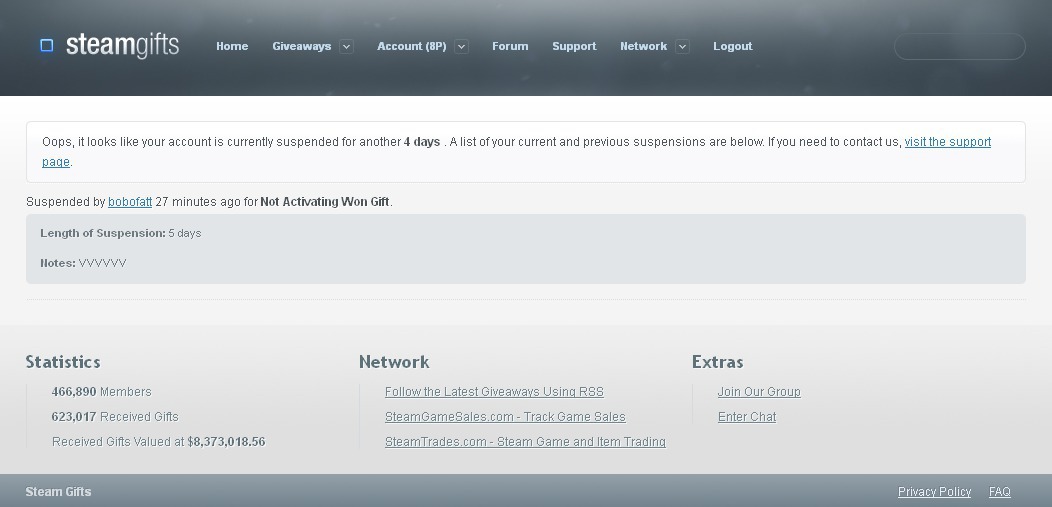Expand the Account dropdown arrow
The width and height of the screenshot is (1052, 507).
coord(462,46)
